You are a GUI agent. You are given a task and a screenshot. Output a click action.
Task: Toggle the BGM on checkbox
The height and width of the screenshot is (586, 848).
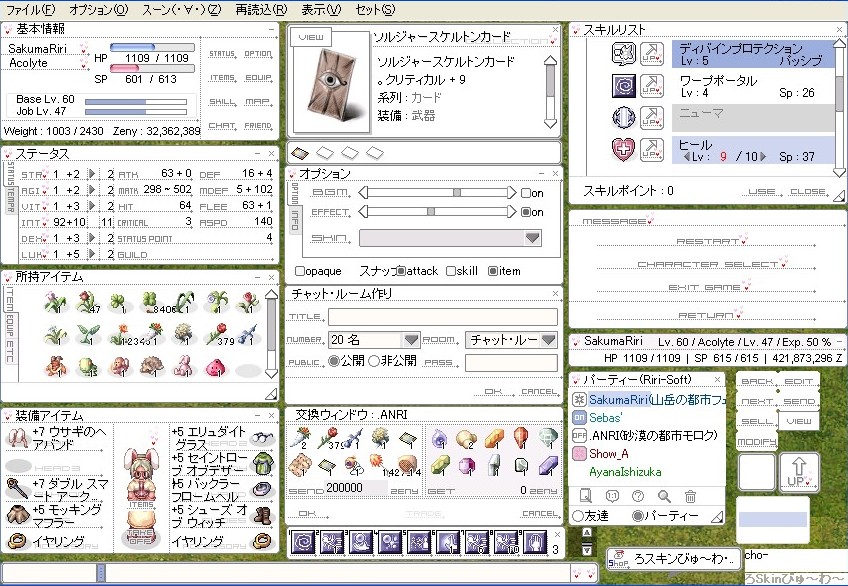(526, 193)
